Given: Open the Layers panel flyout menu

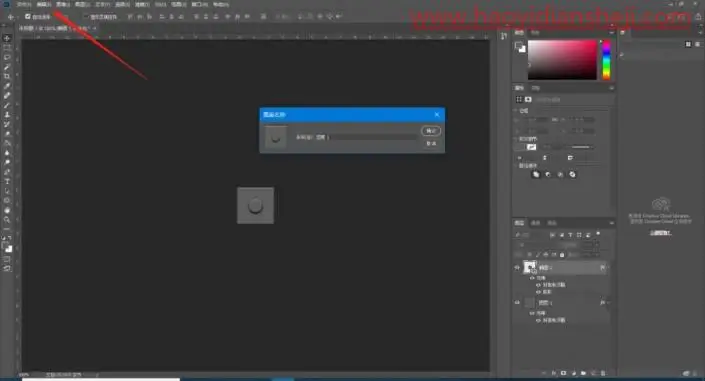Looking at the screenshot, I should click(611, 223).
